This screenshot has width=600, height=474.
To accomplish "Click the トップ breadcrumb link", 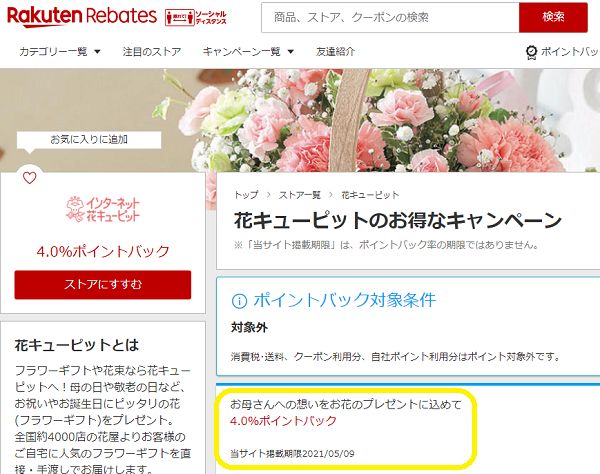I will coord(246,195).
